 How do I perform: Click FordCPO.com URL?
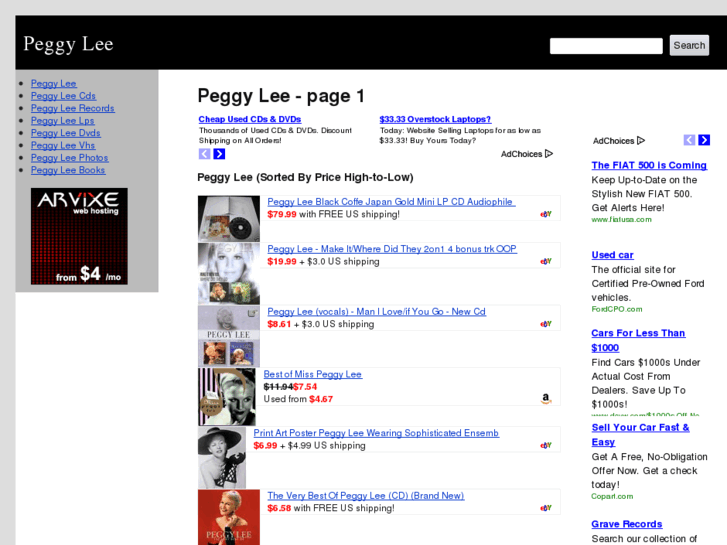click(617, 309)
